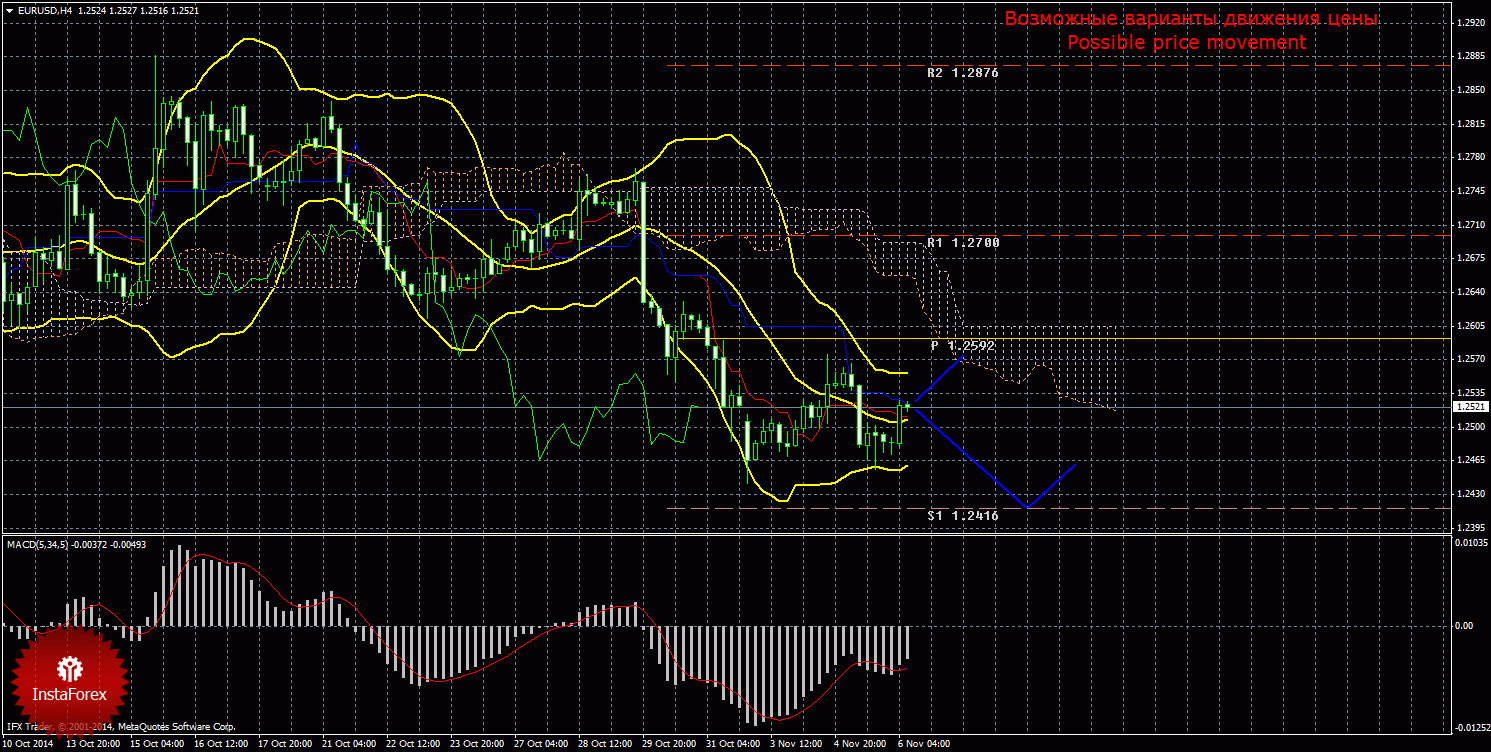Click the red Russian heading text

1191,19
